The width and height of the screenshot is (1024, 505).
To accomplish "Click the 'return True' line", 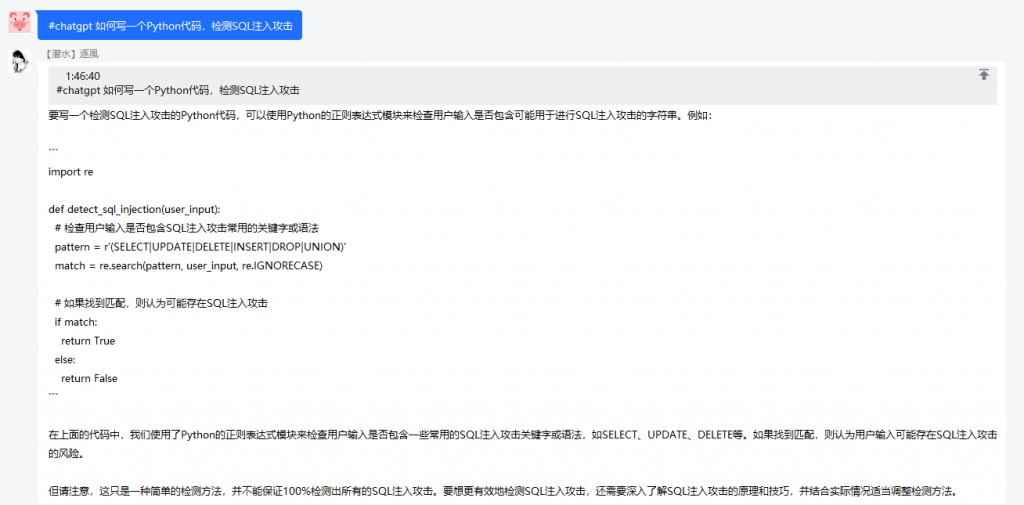I will [88, 341].
